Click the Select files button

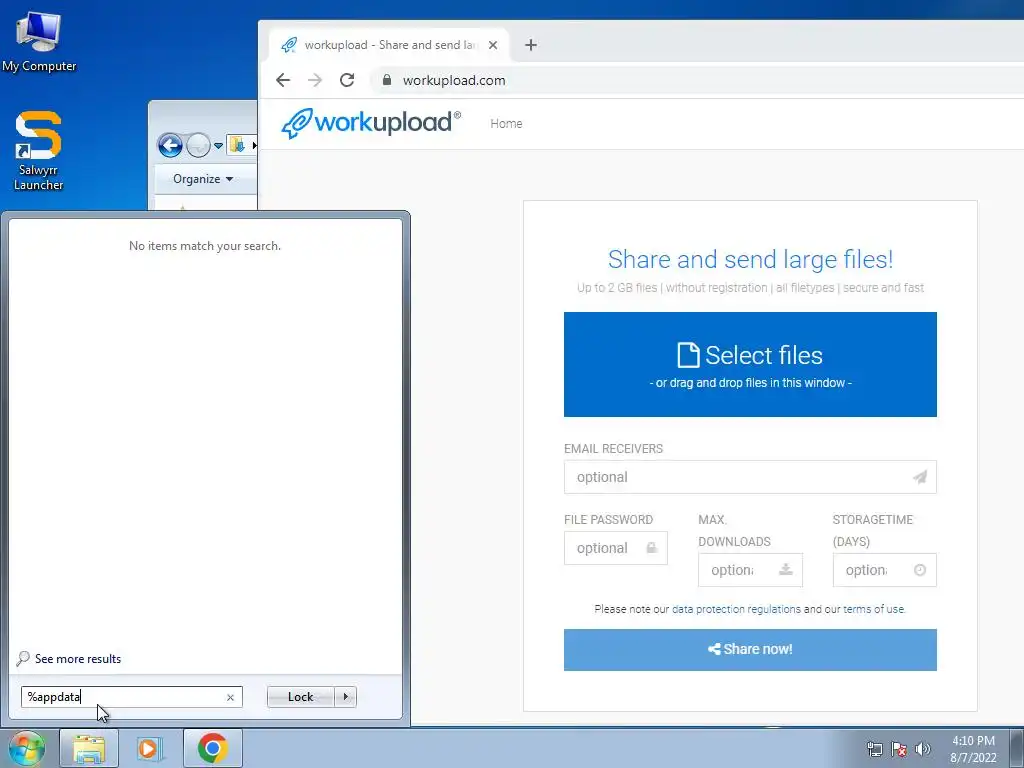750,364
